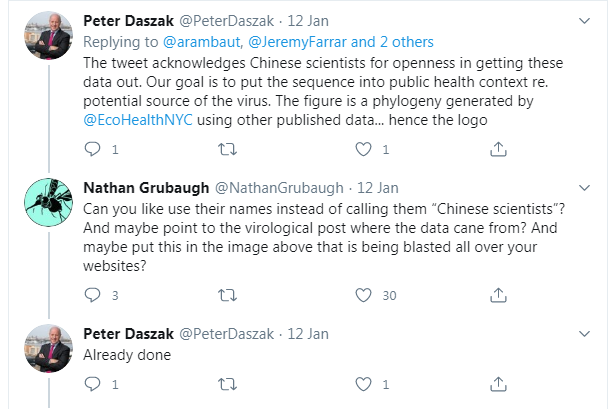Open dropdown caret on "Already done" tweet
This screenshot has width=612, height=409.
tap(586, 331)
